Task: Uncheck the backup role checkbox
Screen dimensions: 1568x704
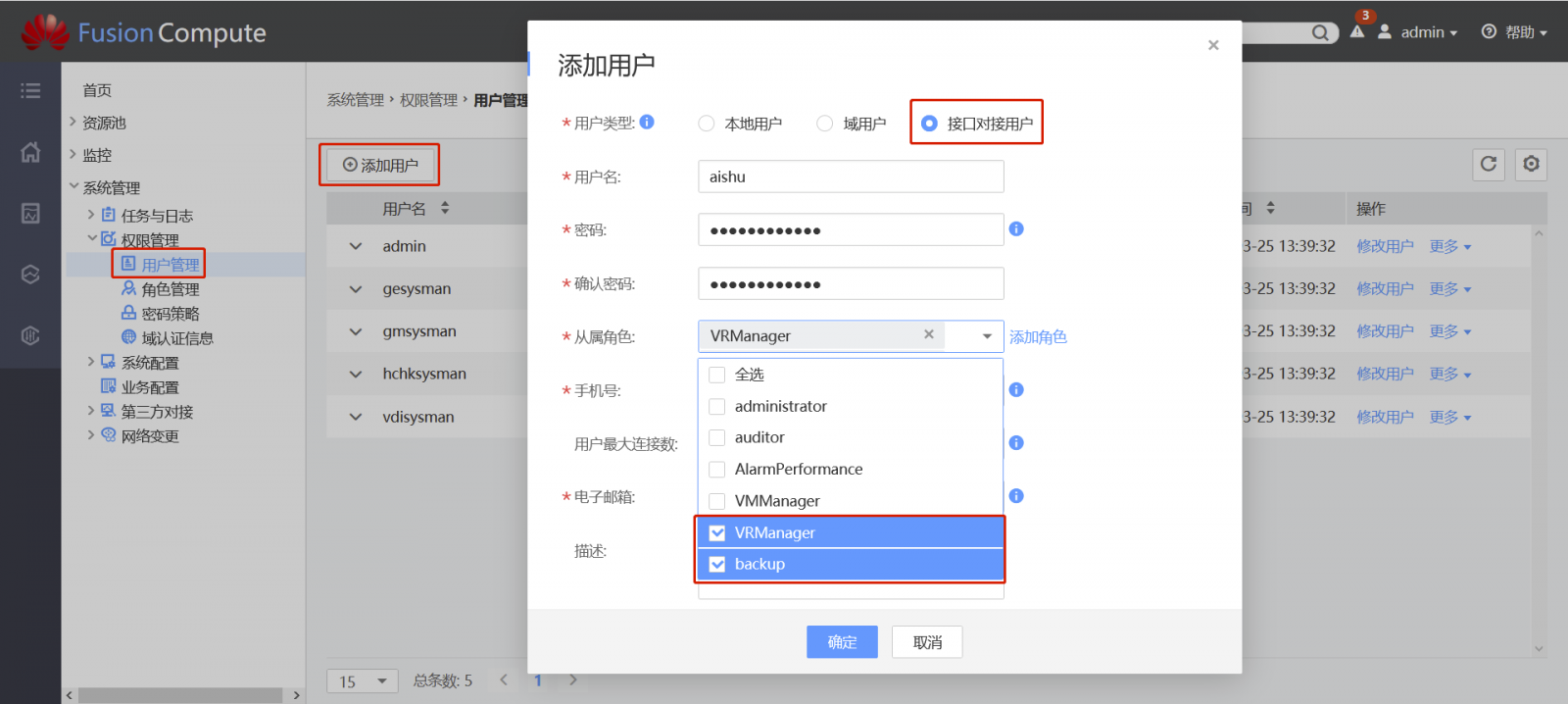Action: coord(717,564)
